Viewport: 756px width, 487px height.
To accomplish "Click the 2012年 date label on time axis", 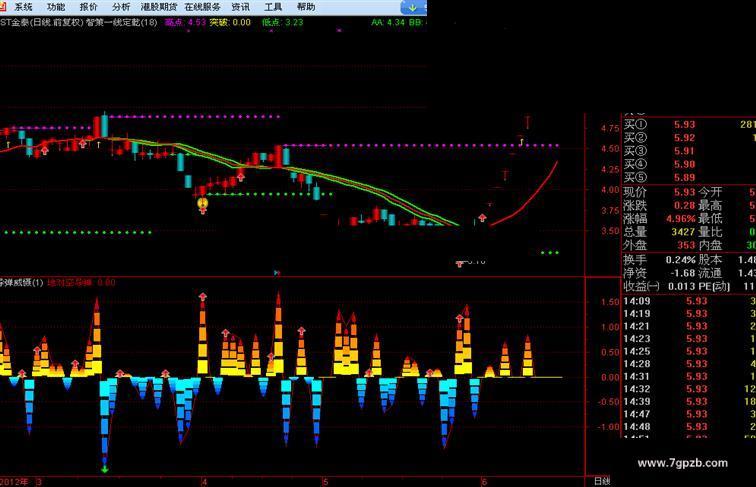I will click(14, 482).
